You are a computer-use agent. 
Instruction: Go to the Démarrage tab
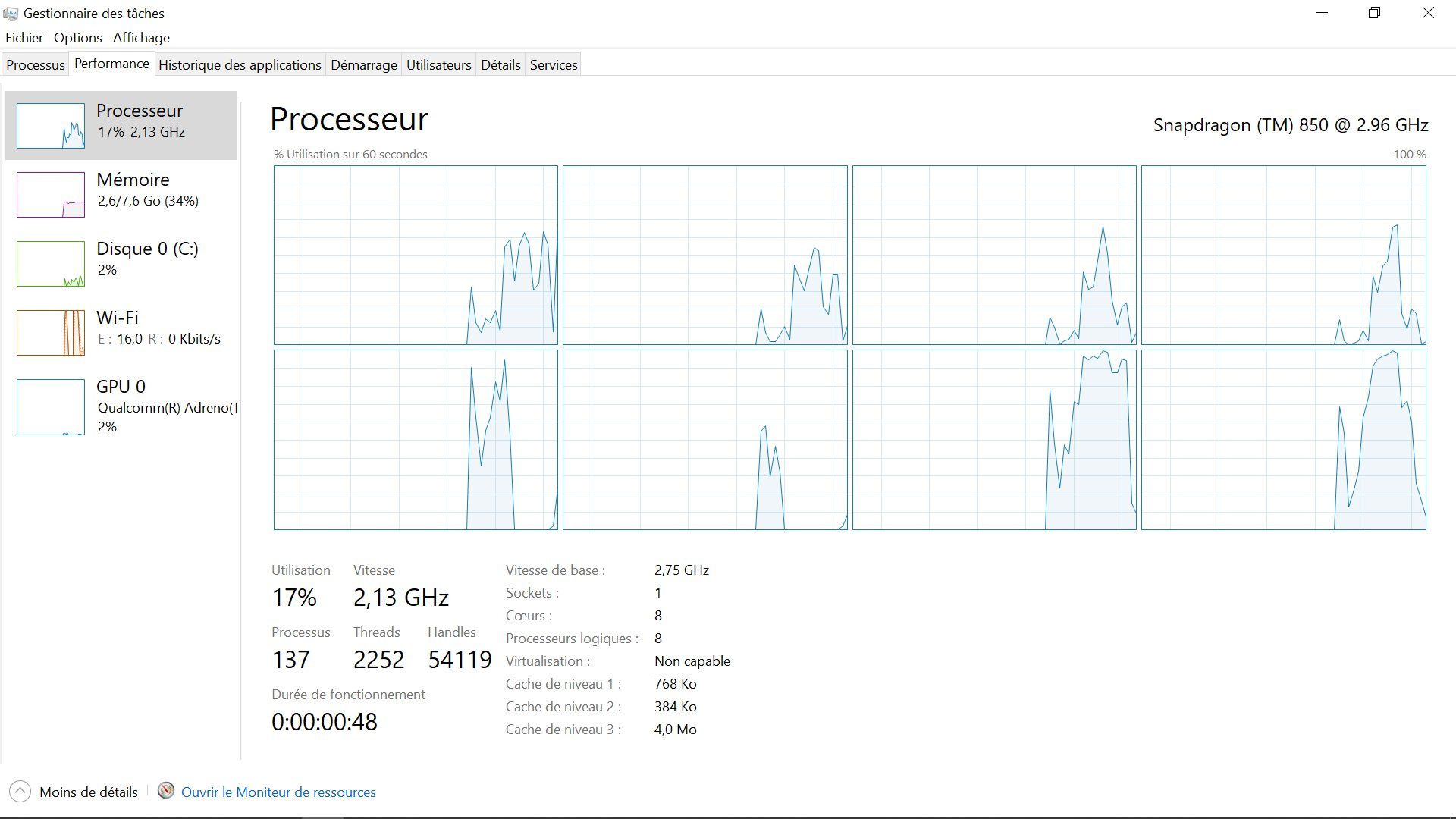[363, 65]
